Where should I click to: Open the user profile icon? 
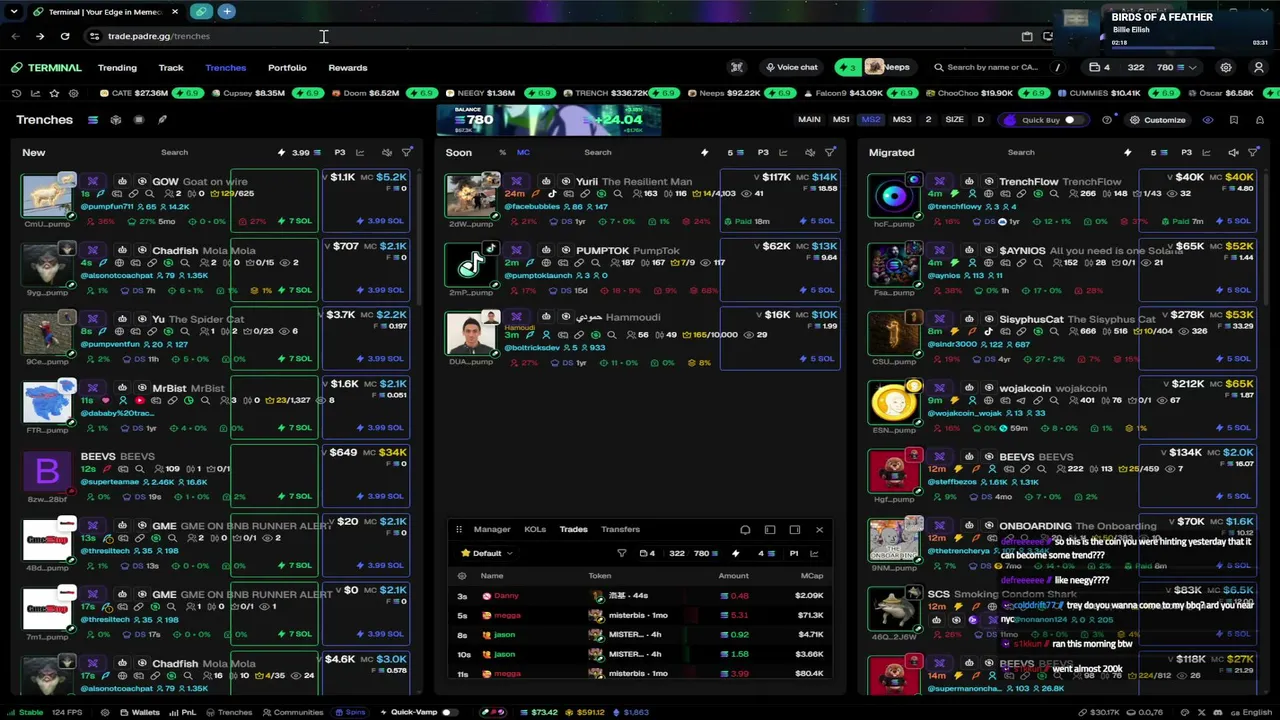[1259, 67]
